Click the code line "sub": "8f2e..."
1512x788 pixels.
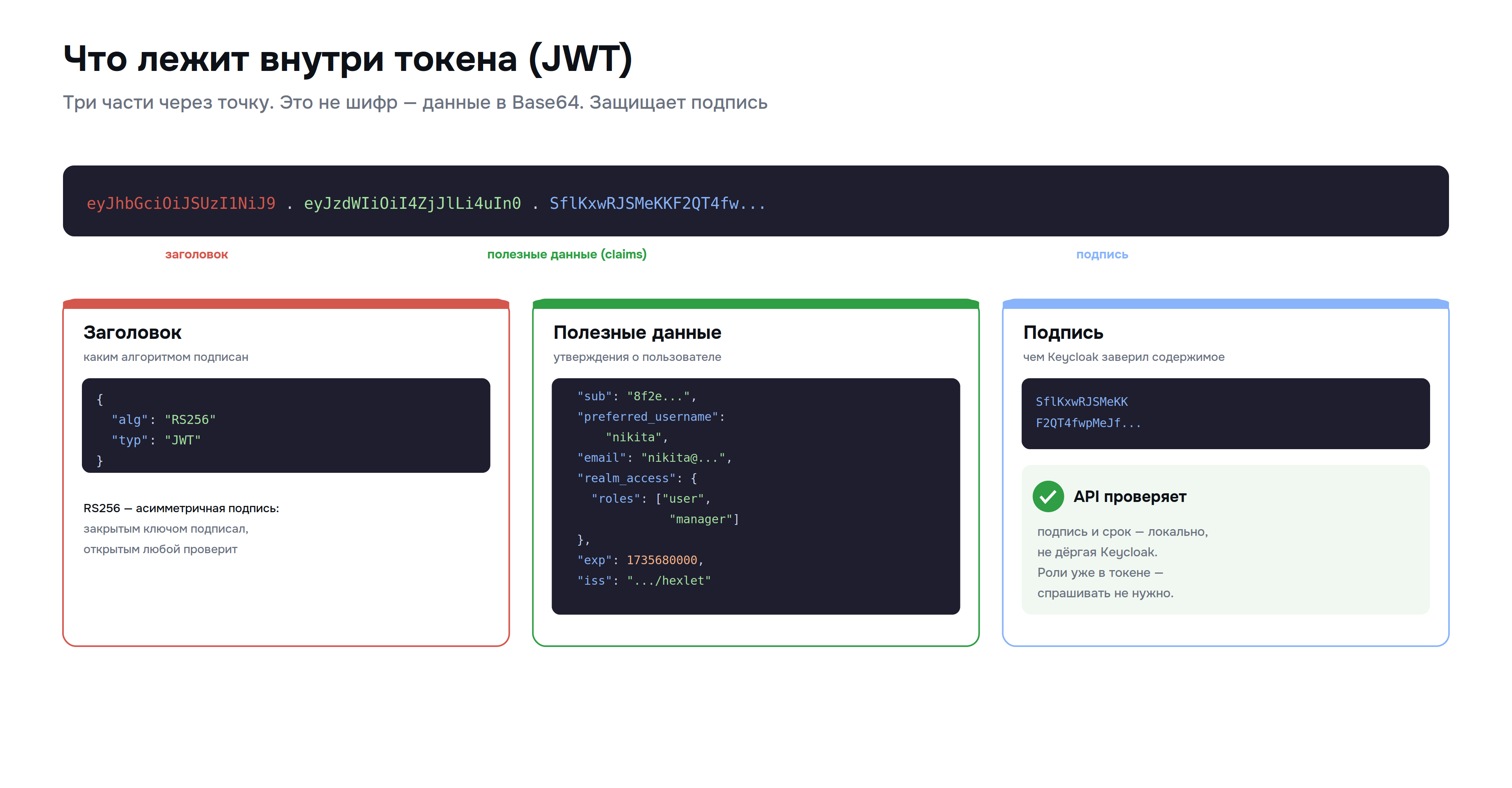(636, 396)
